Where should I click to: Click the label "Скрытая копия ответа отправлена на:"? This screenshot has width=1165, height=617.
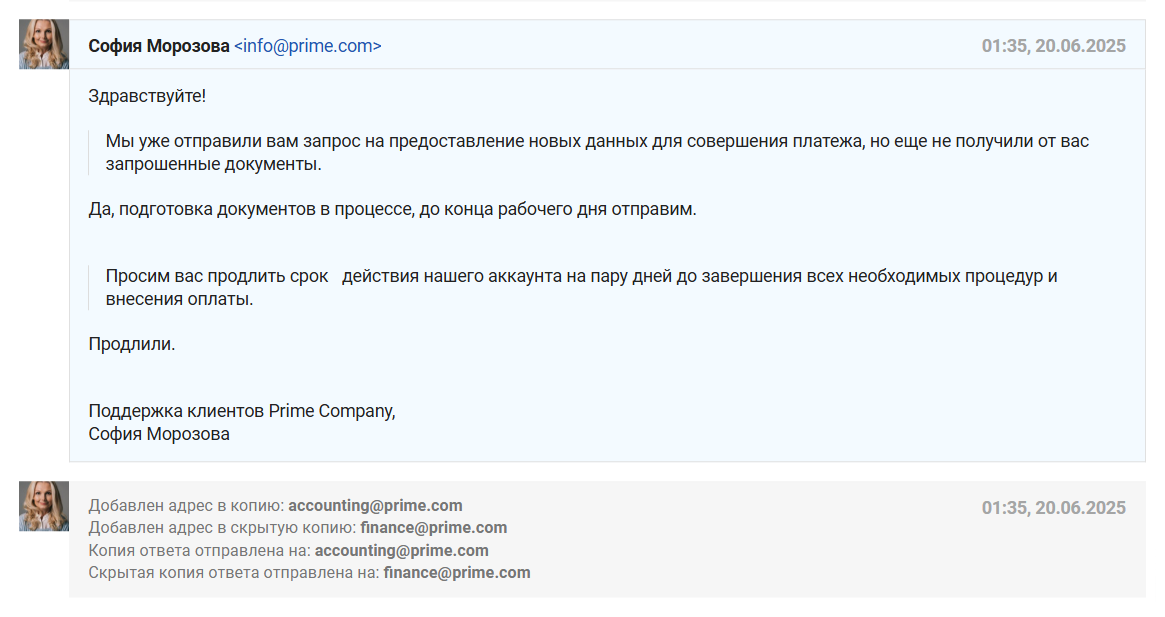click(x=233, y=573)
